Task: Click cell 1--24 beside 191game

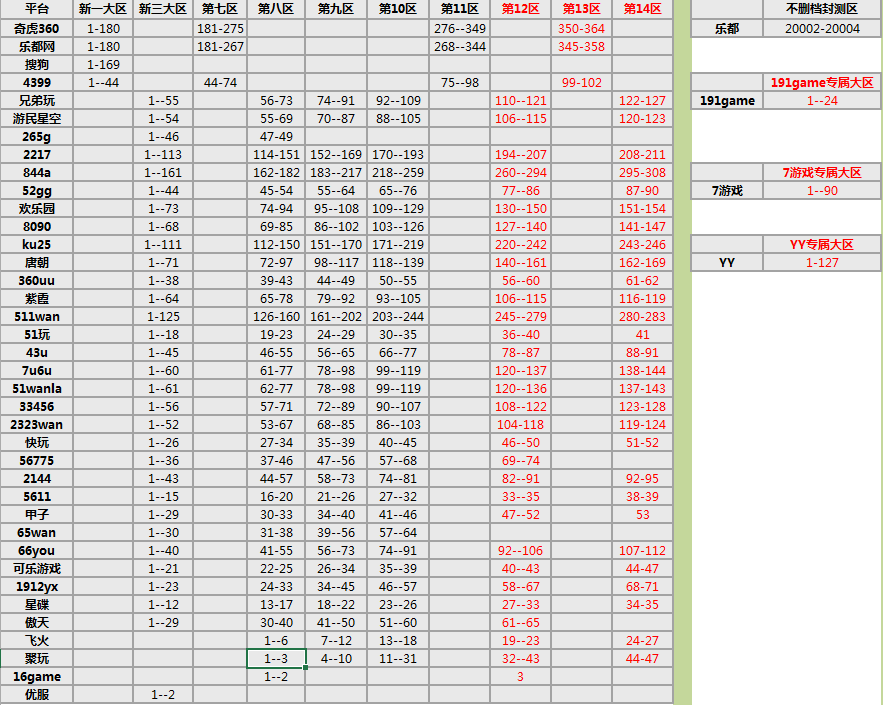Action: [822, 100]
